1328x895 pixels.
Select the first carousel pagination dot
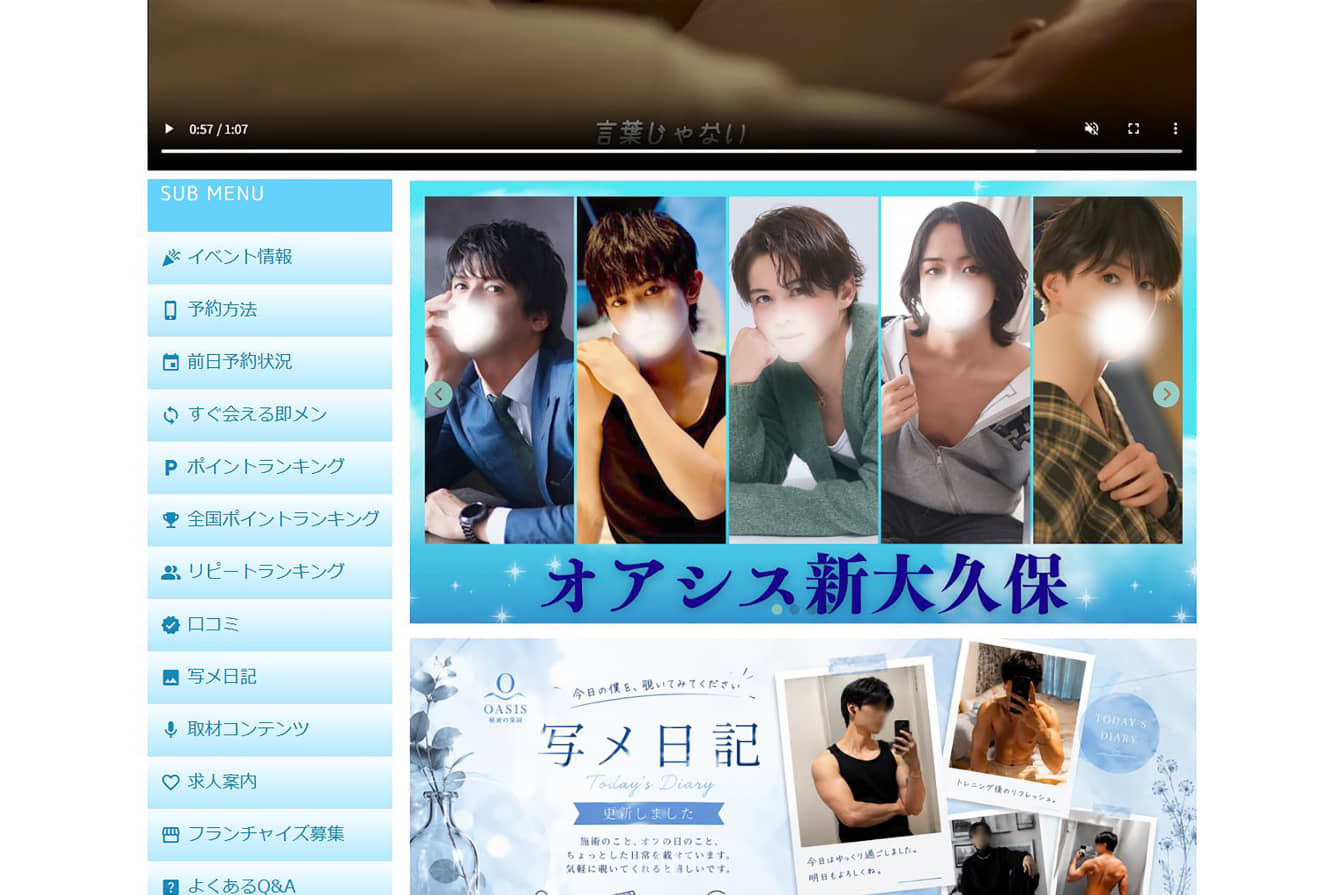coord(777,609)
